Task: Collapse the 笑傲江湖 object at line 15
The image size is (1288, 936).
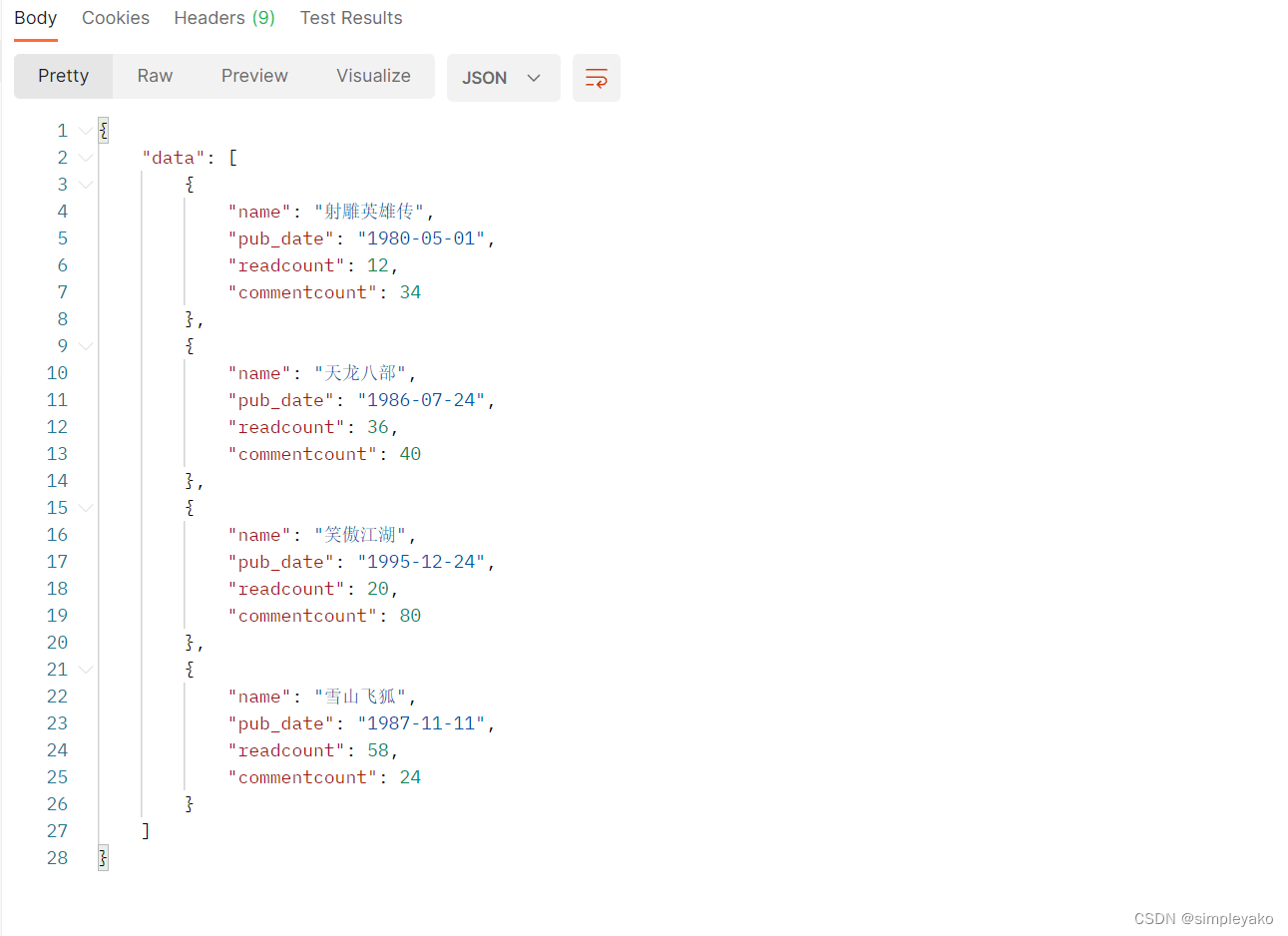Action: [84, 507]
